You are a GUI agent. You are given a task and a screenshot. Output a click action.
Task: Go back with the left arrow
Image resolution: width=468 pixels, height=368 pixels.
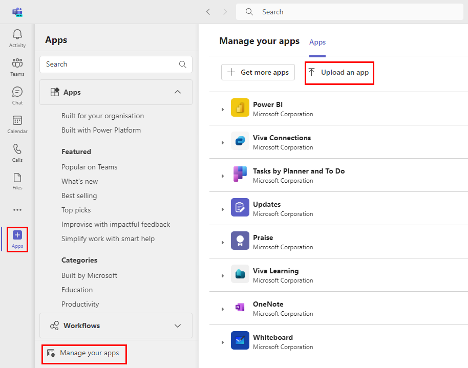[x=208, y=12]
